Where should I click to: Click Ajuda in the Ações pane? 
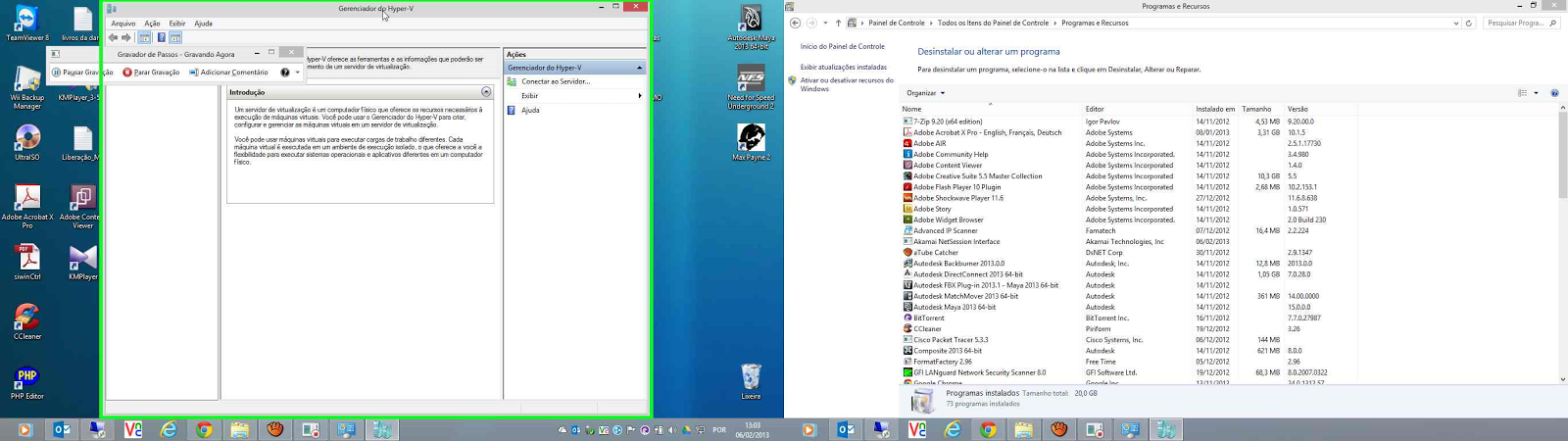(530, 110)
